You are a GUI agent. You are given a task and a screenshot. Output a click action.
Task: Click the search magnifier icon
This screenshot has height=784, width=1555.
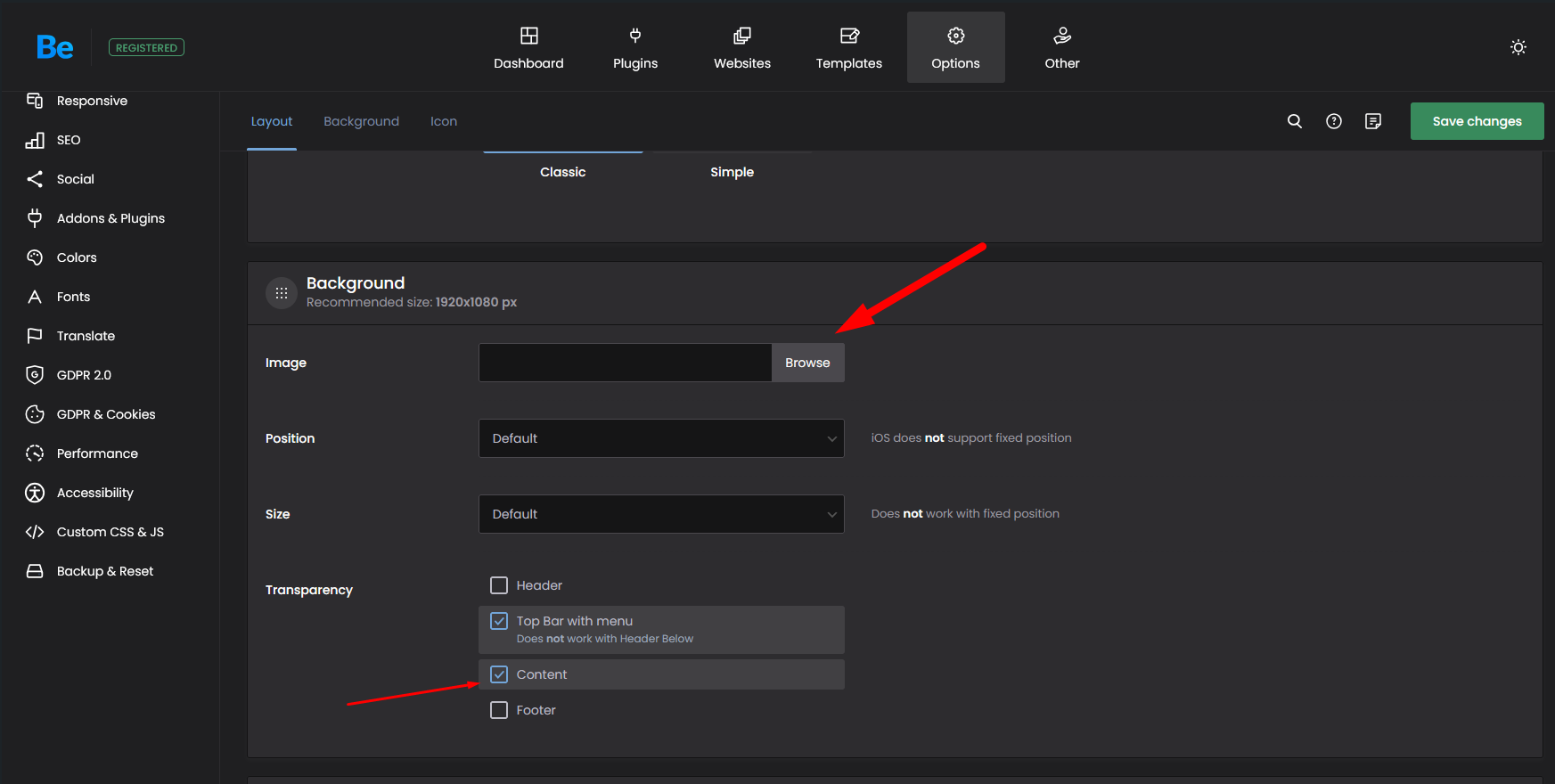point(1295,121)
